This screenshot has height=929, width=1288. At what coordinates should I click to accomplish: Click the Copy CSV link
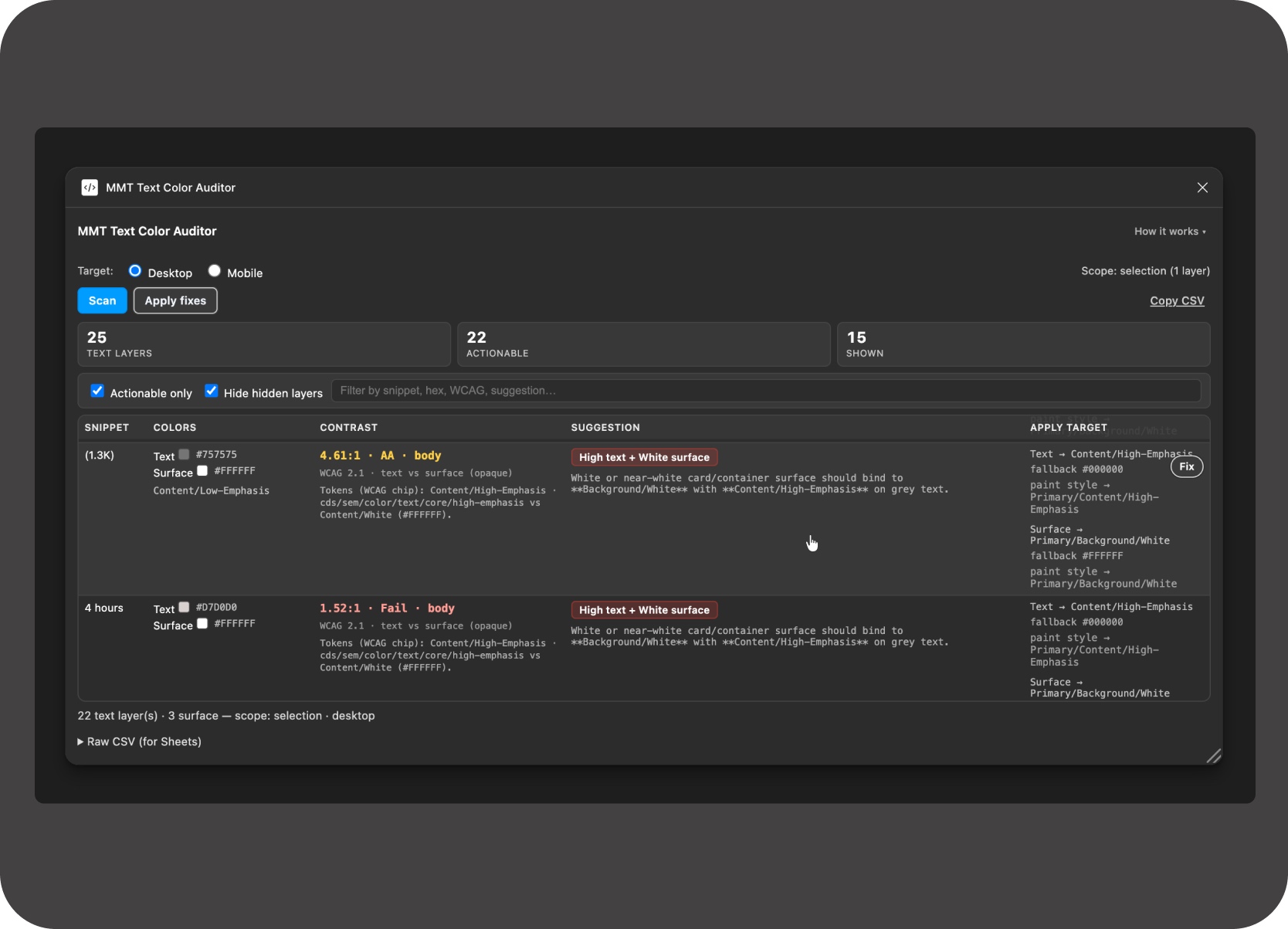pyautogui.click(x=1177, y=300)
